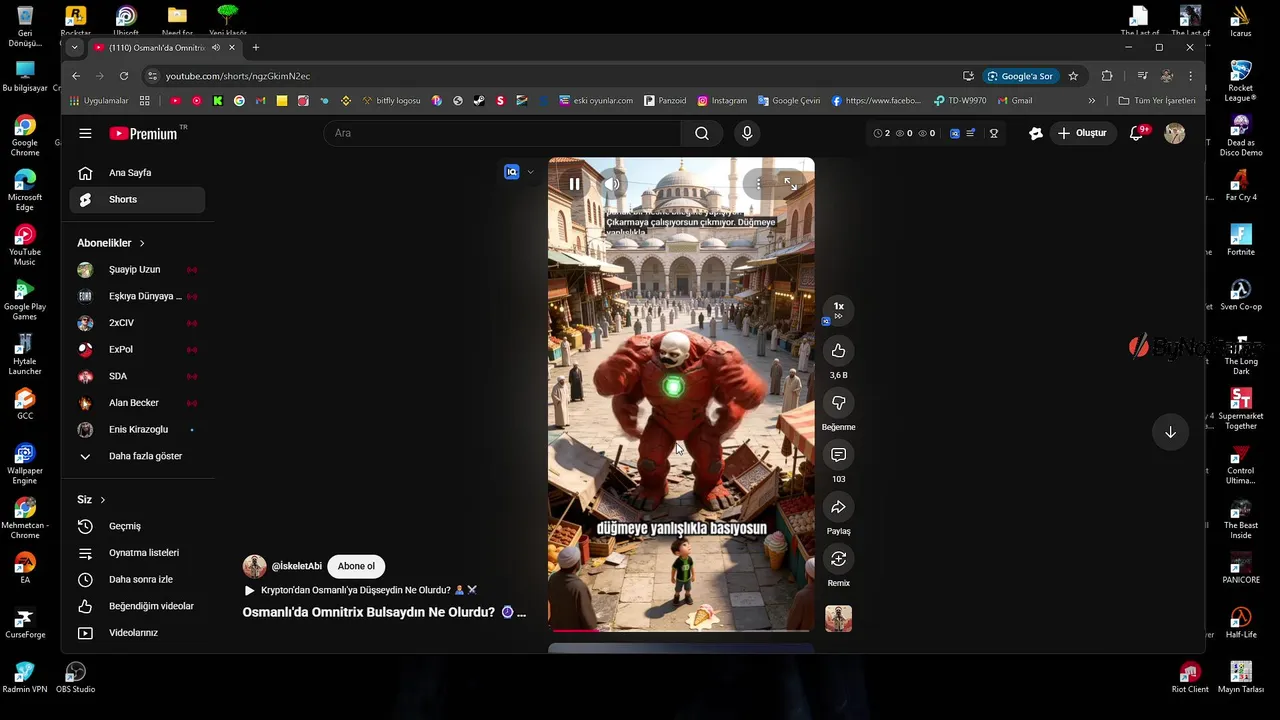Open Ana Sayfa in sidebar
Image resolution: width=1280 pixels, height=720 pixels.
pyautogui.click(x=137, y=173)
